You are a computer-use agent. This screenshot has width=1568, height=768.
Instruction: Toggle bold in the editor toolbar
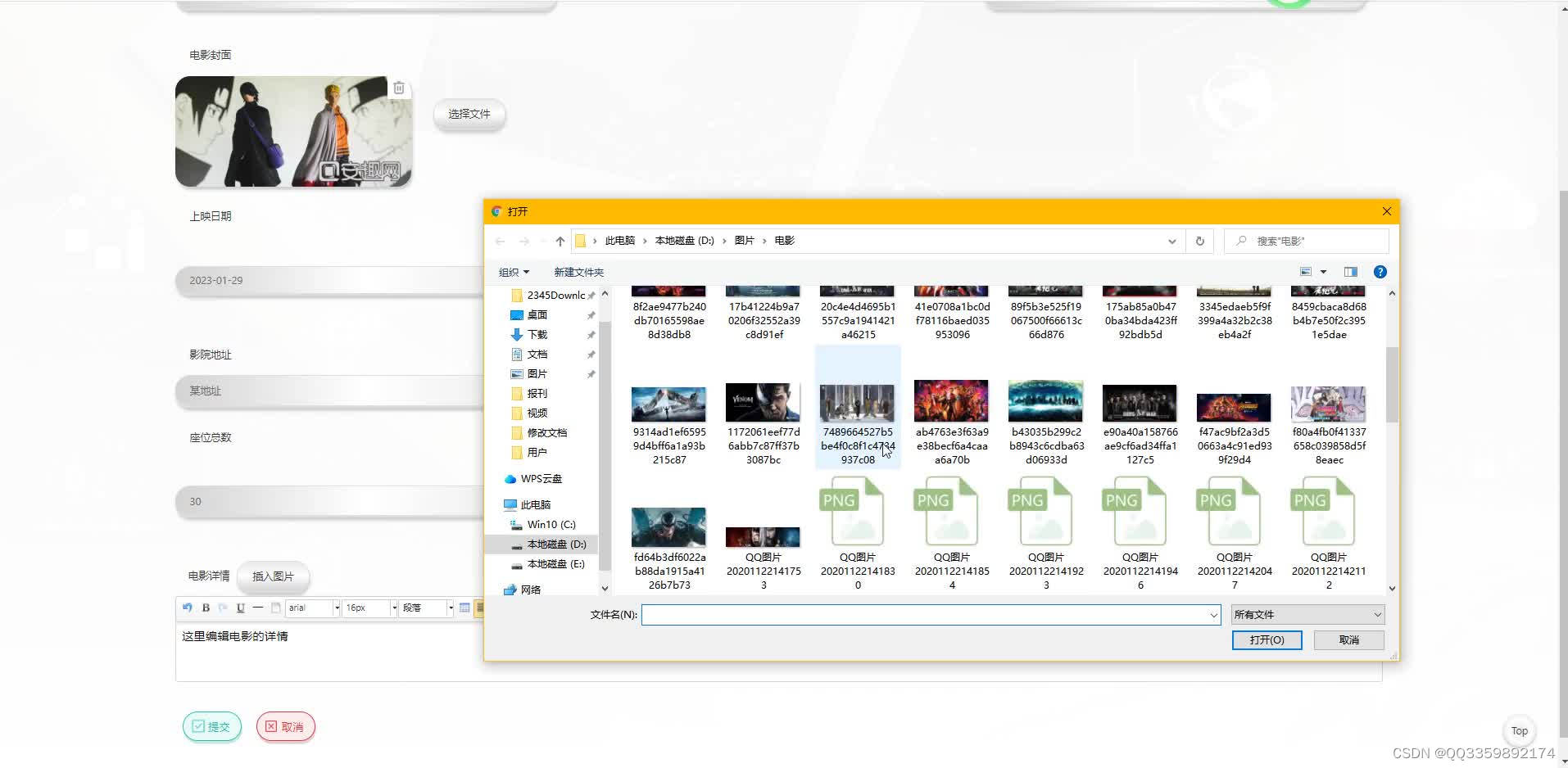pyautogui.click(x=206, y=608)
